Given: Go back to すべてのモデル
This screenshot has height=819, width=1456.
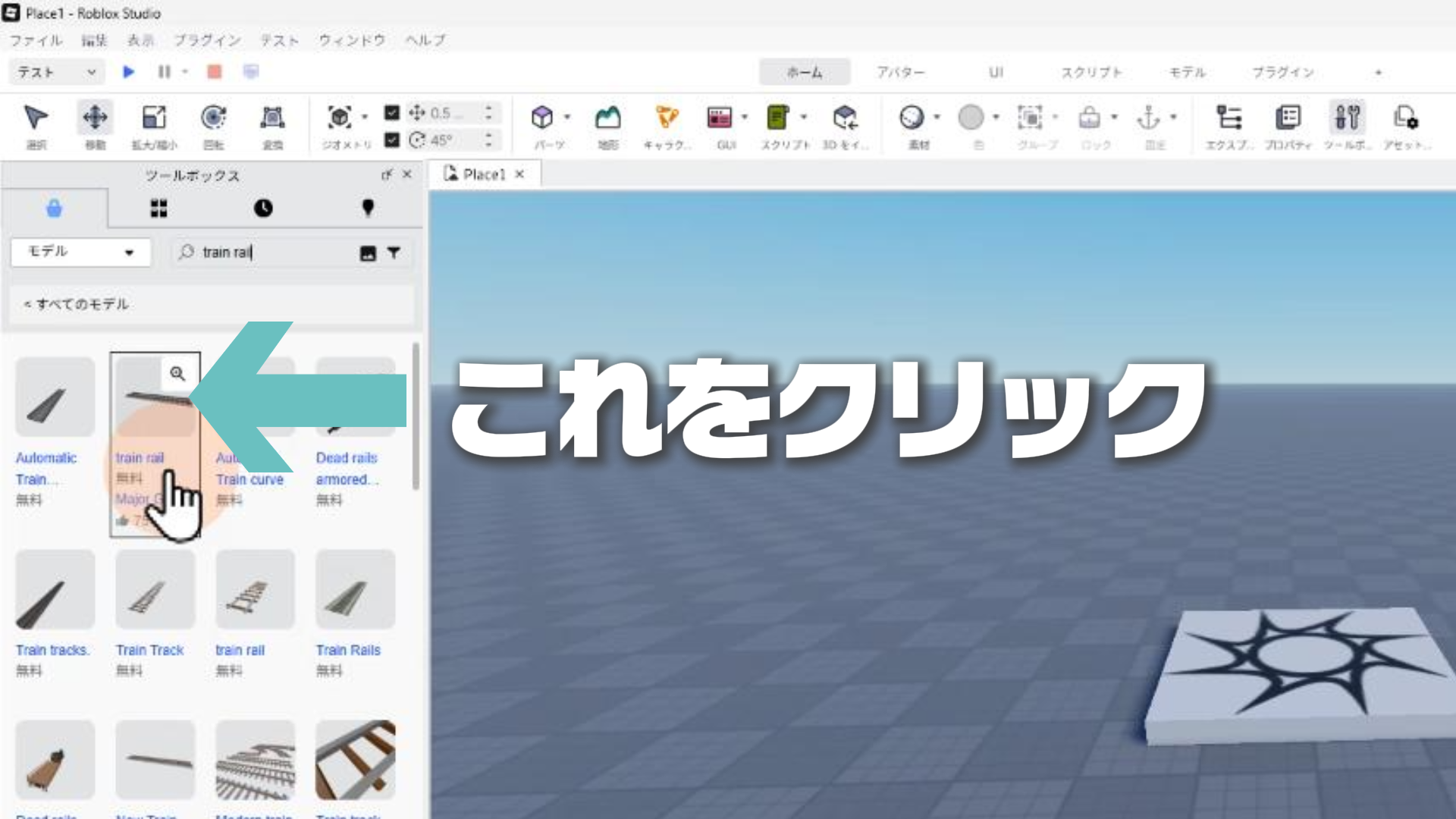Looking at the screenshot, I should (76, 304).
